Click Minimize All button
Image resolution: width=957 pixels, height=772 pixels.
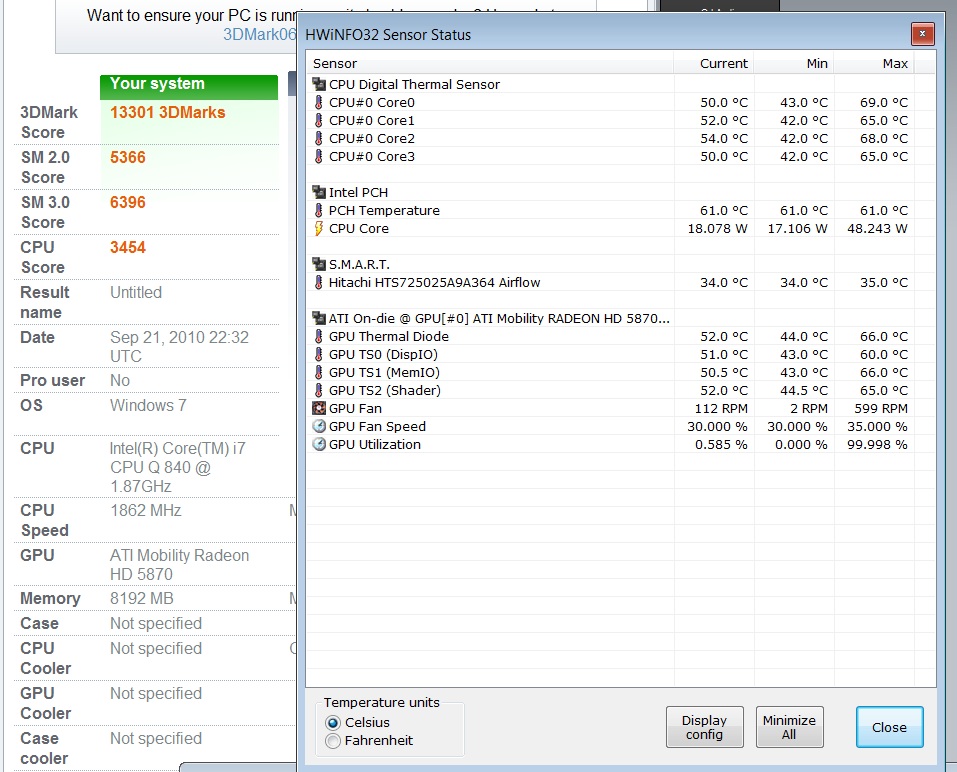point(789,727)
